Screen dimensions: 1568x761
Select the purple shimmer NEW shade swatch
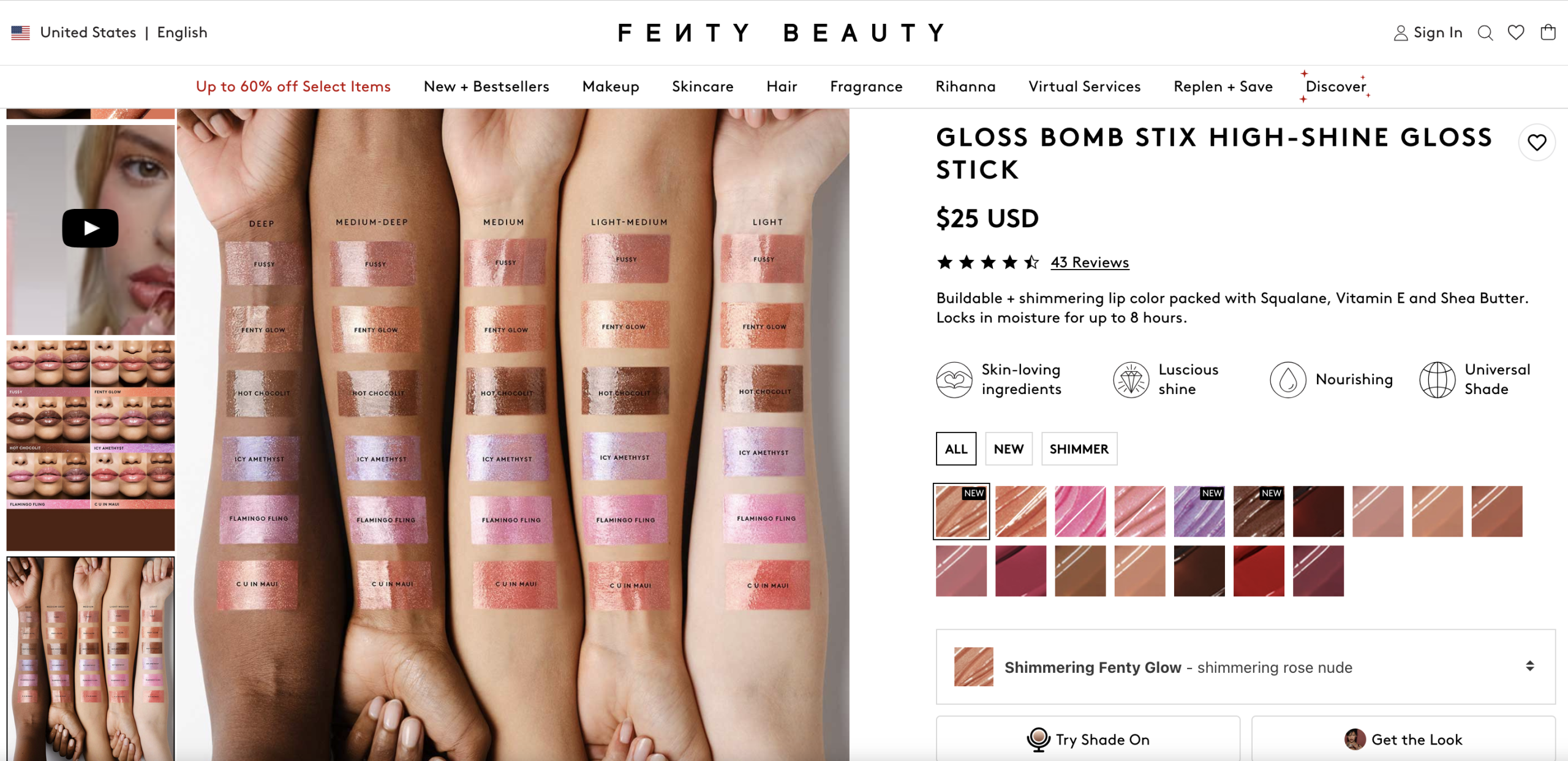[1199, 512]
